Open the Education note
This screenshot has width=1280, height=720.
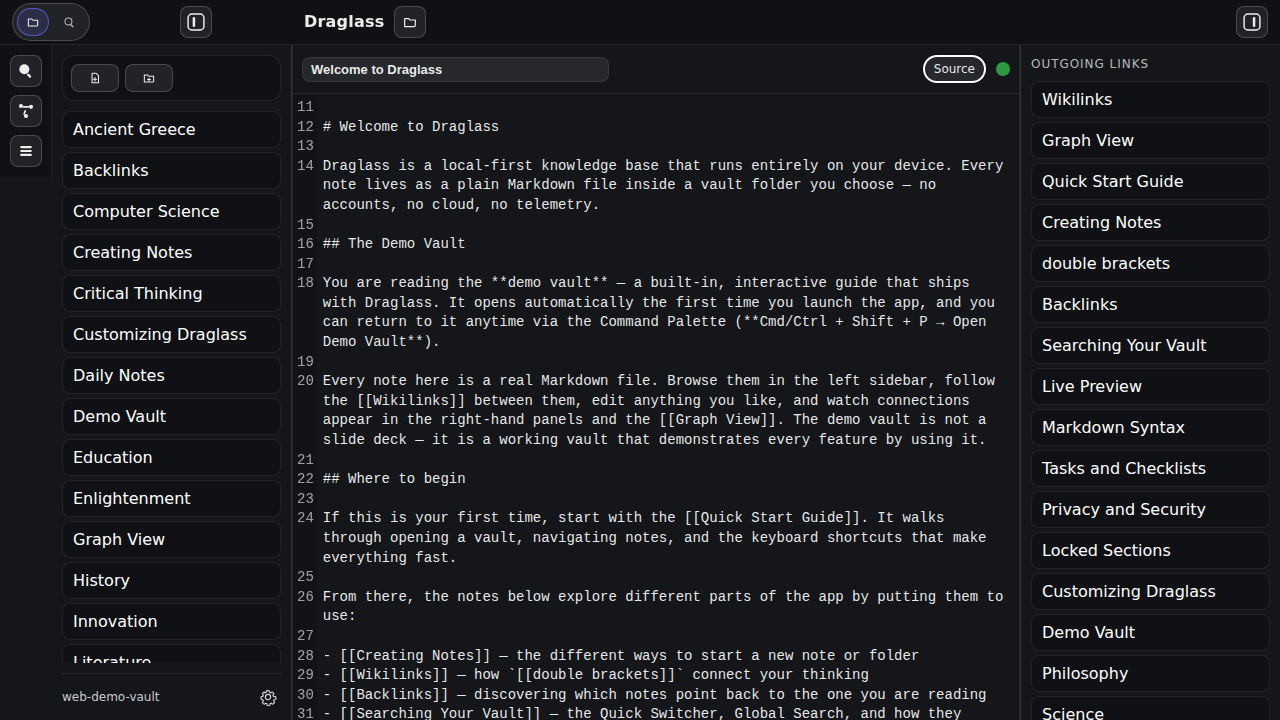point(171,457)
